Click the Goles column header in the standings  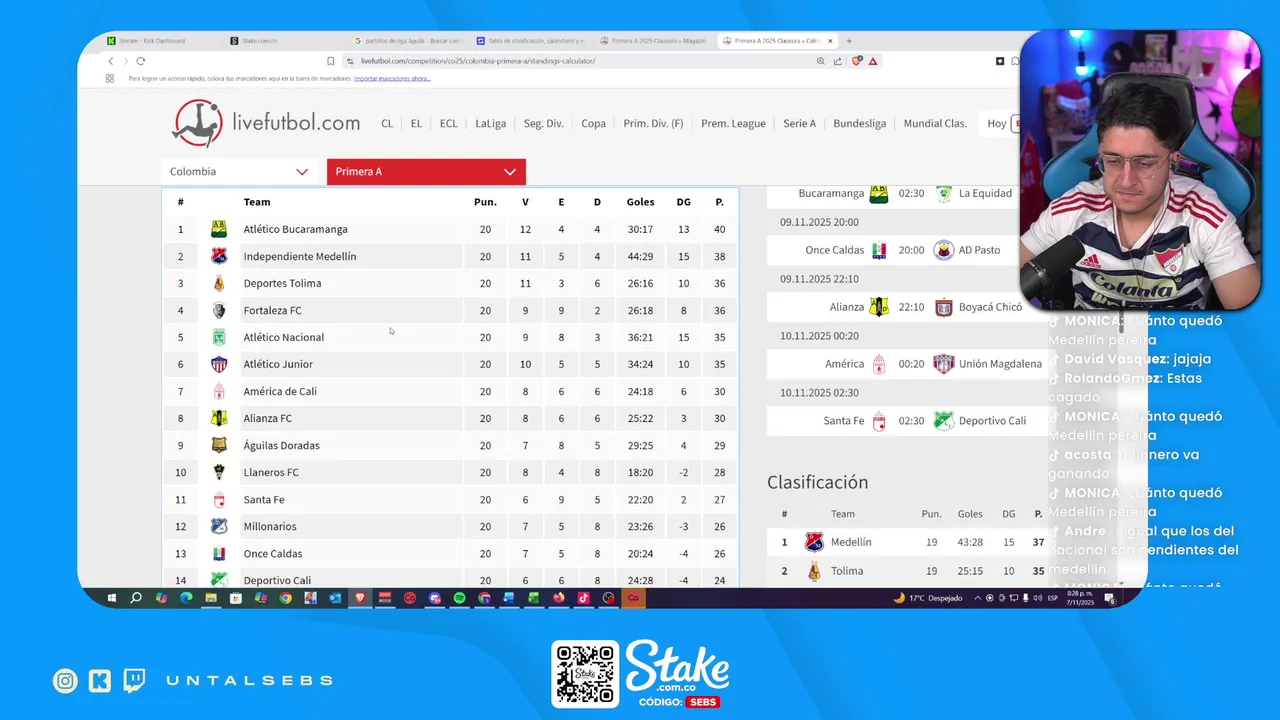[640, 202]
